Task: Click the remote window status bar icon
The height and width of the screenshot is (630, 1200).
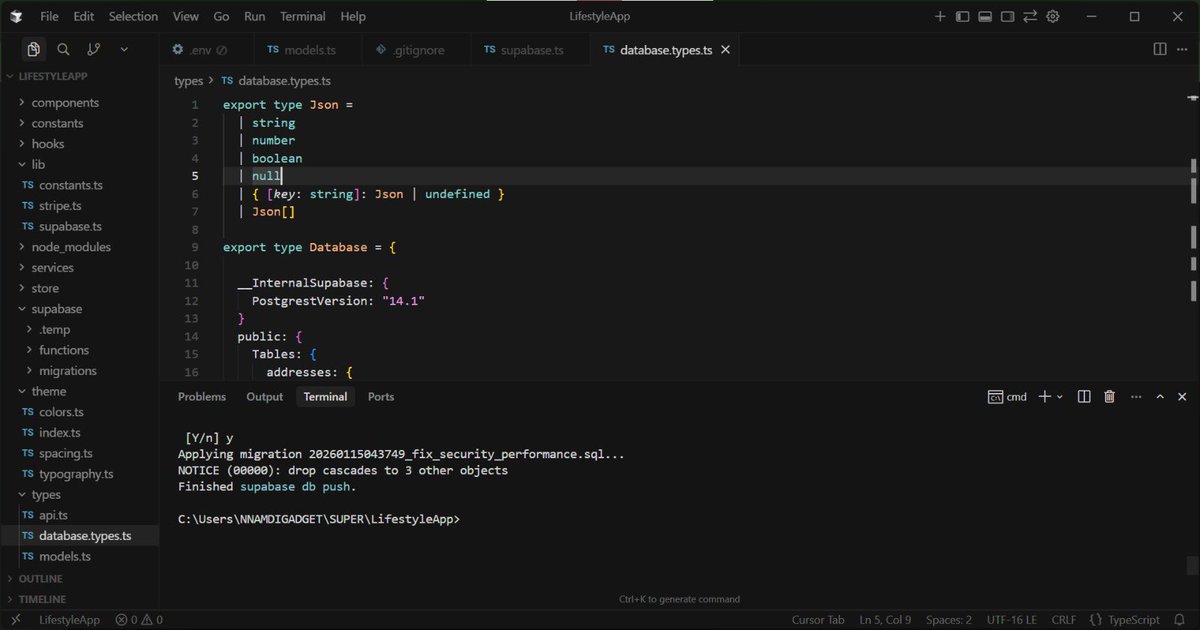Action: click(x=15, y=620)
